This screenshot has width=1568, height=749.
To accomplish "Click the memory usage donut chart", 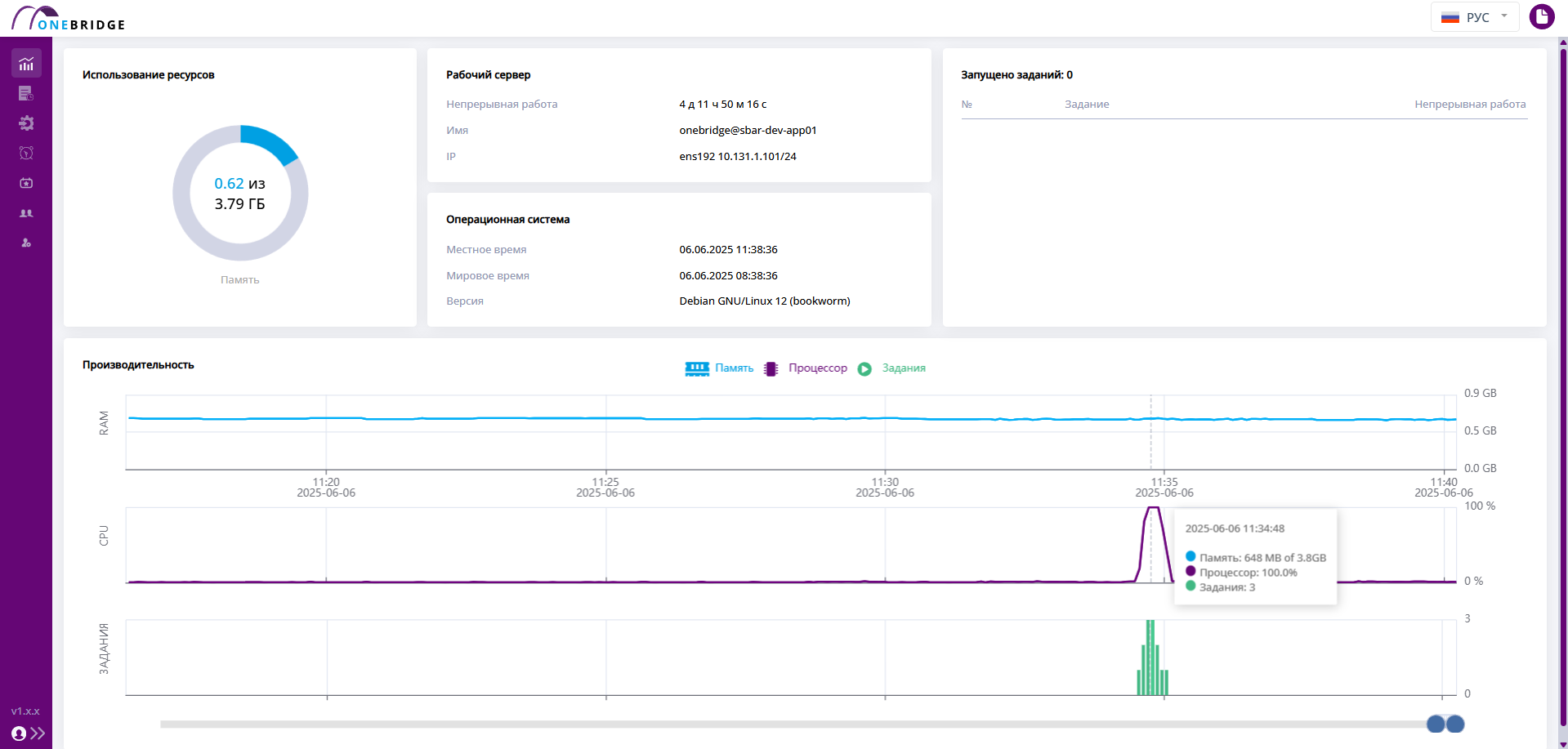I will click(x=240, y=193).
